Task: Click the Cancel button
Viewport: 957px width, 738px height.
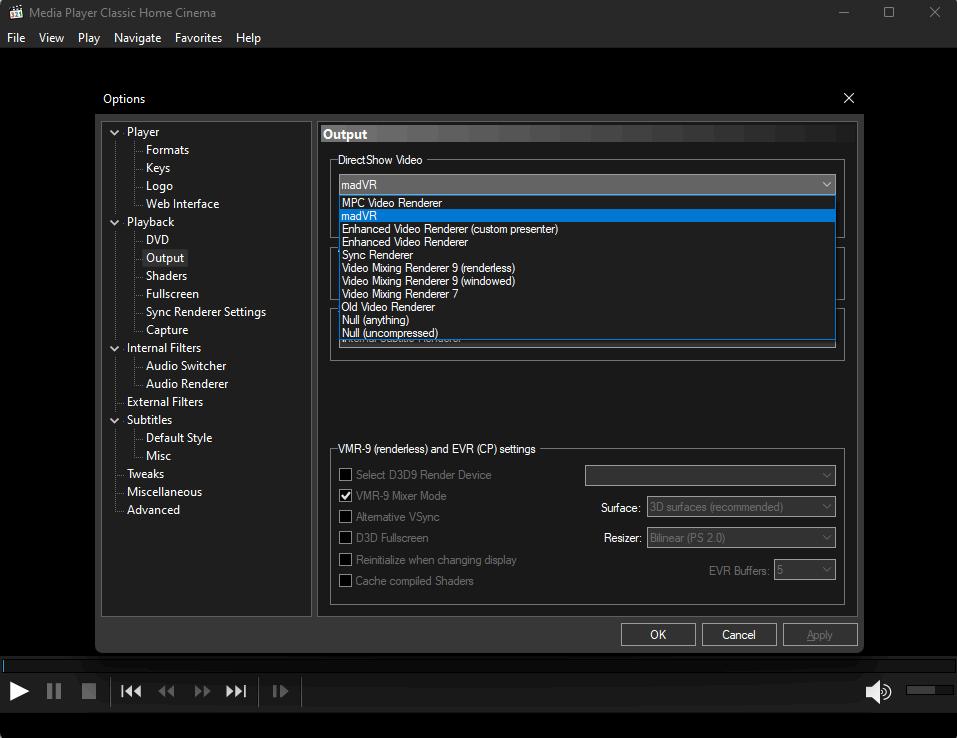Action: click(x=738, y=635)
